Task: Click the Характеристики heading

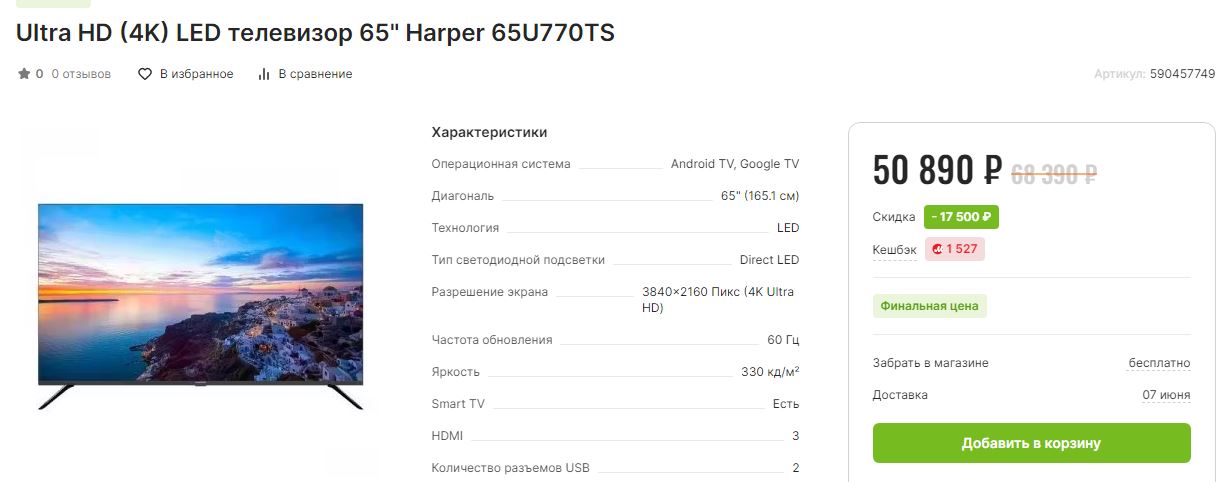Action: [489, 132]
